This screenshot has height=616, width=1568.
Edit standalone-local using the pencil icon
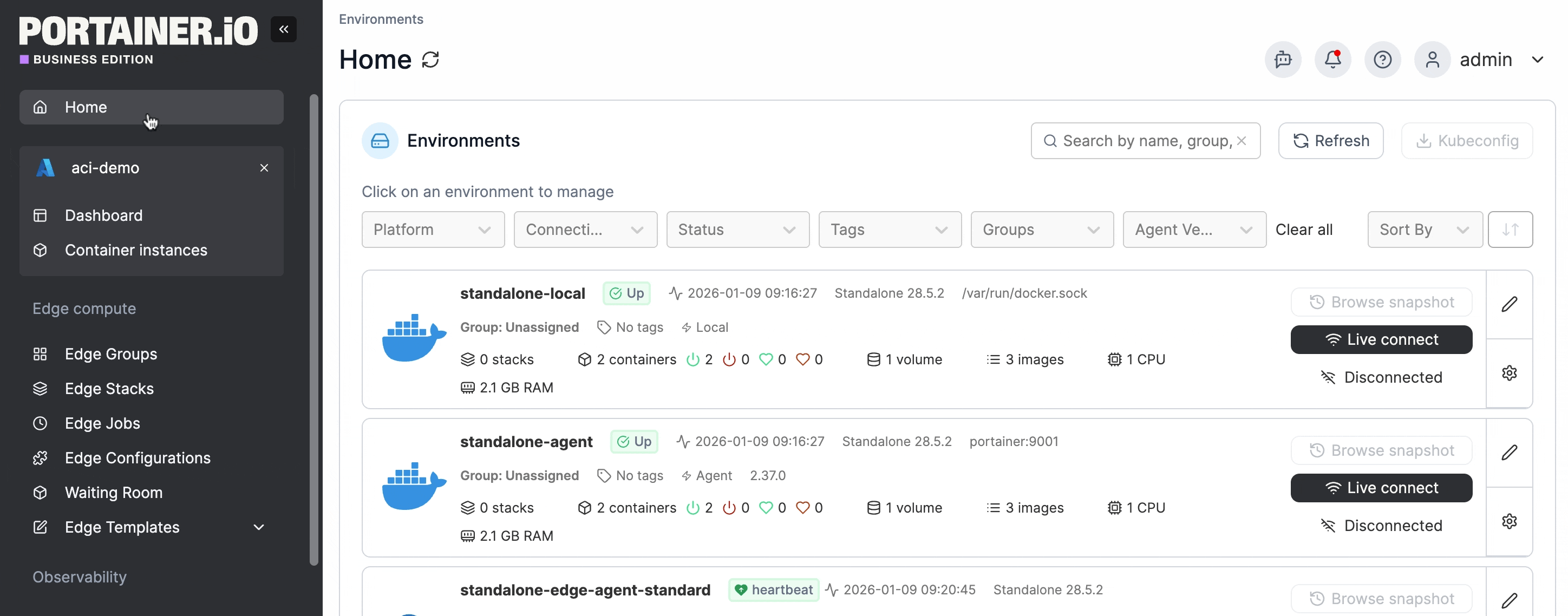pos(1509,304)
